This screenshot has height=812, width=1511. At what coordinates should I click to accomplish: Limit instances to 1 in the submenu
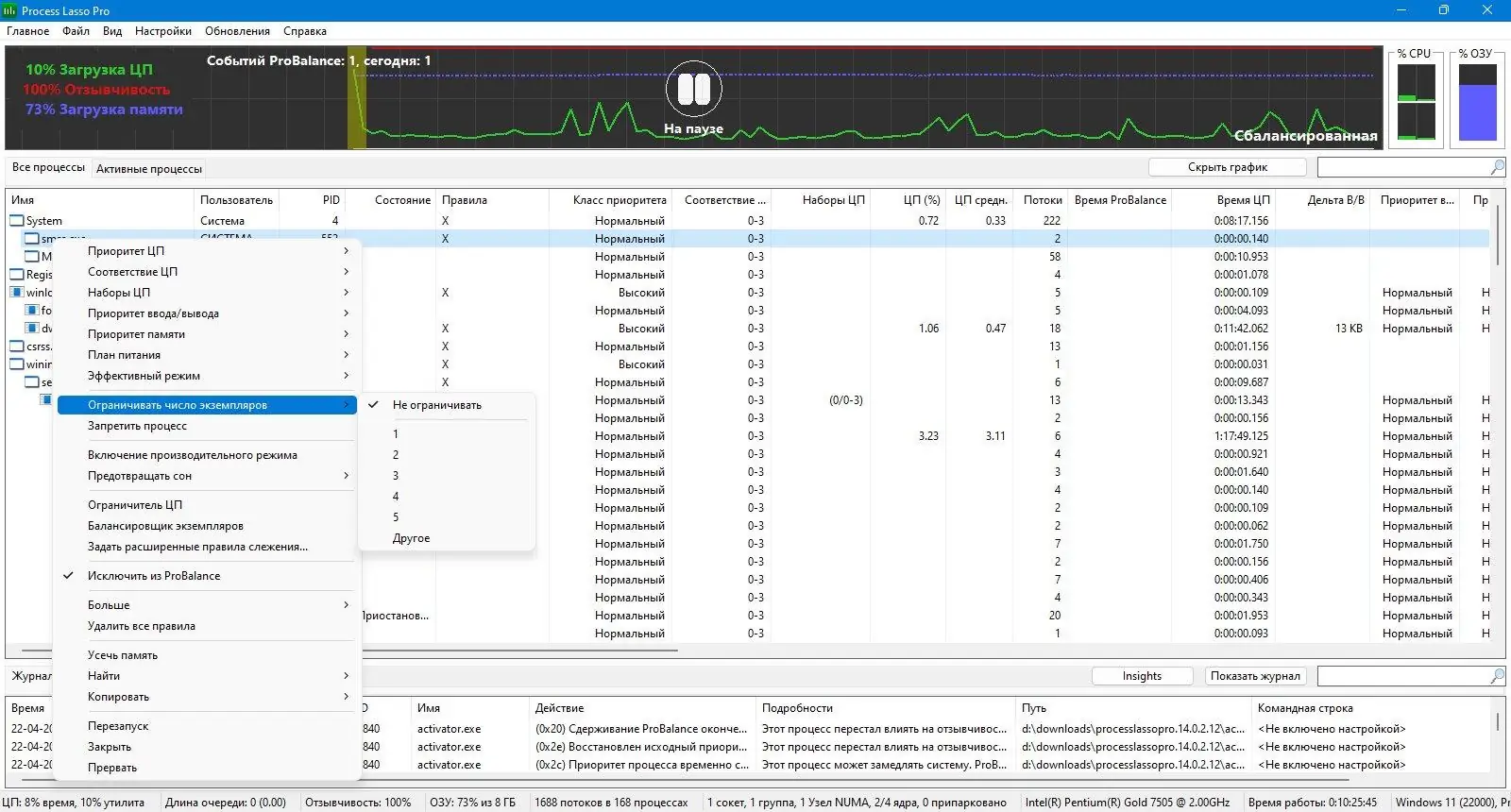tap(447, 434)
